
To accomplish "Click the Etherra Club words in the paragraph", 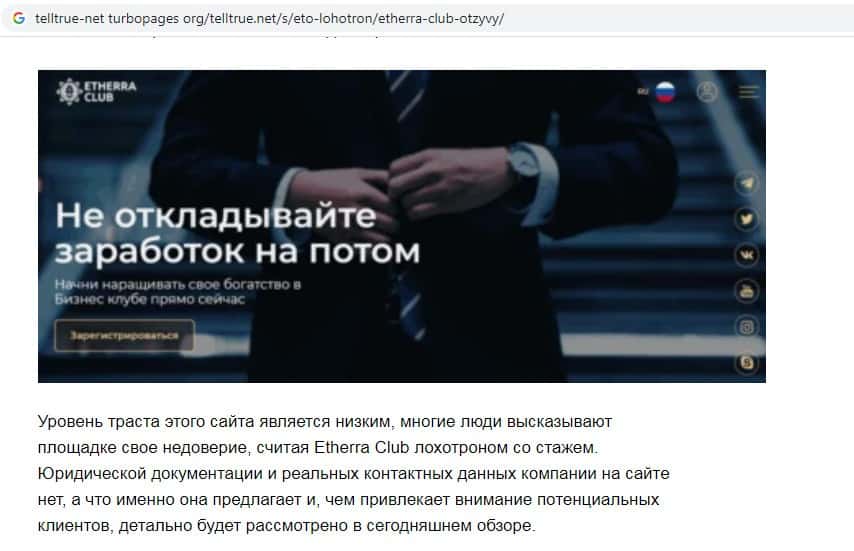I will [x=362, y=448].
